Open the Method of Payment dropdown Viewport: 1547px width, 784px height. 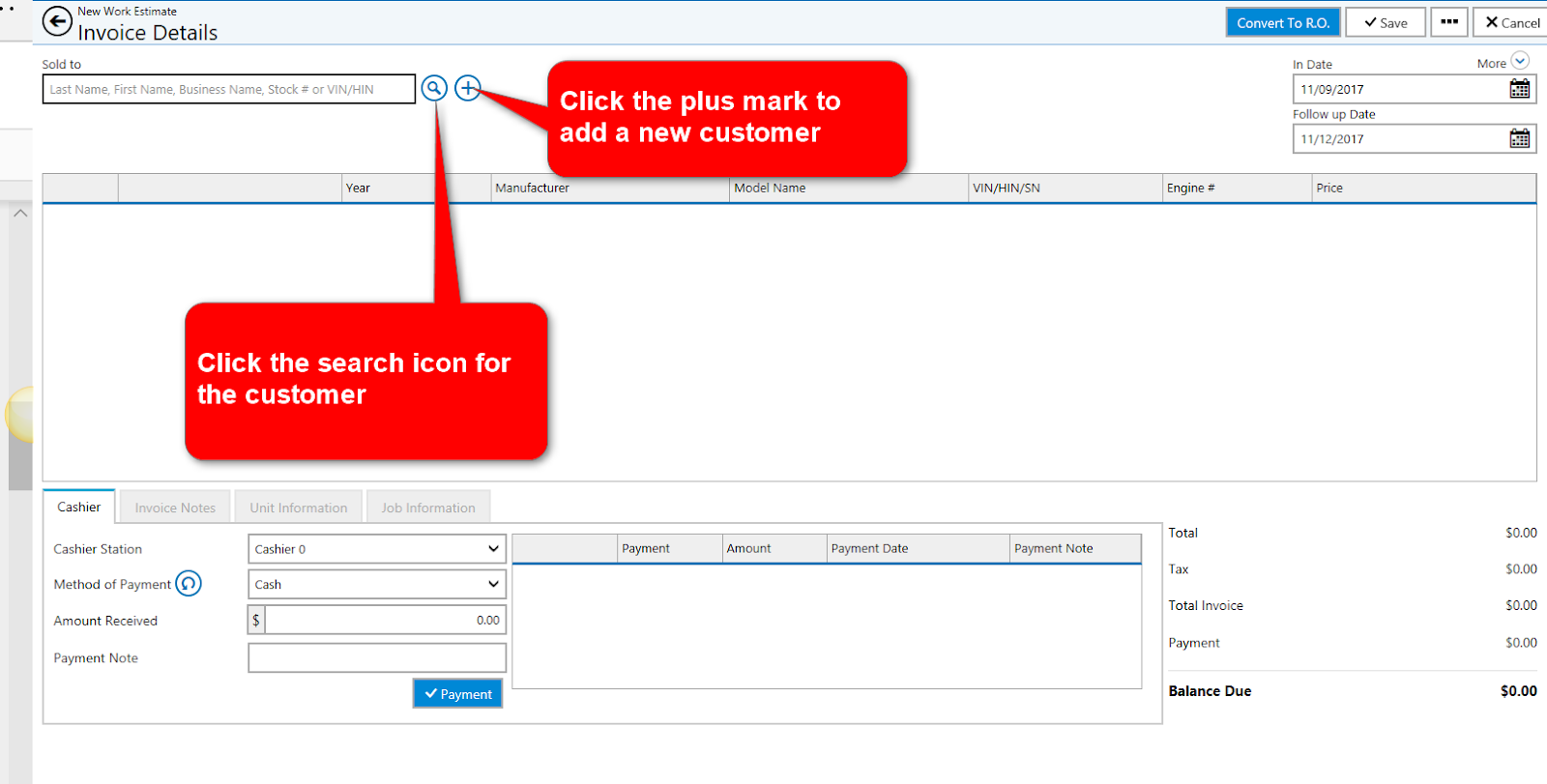pyautogui.click(x=377, y=584)
